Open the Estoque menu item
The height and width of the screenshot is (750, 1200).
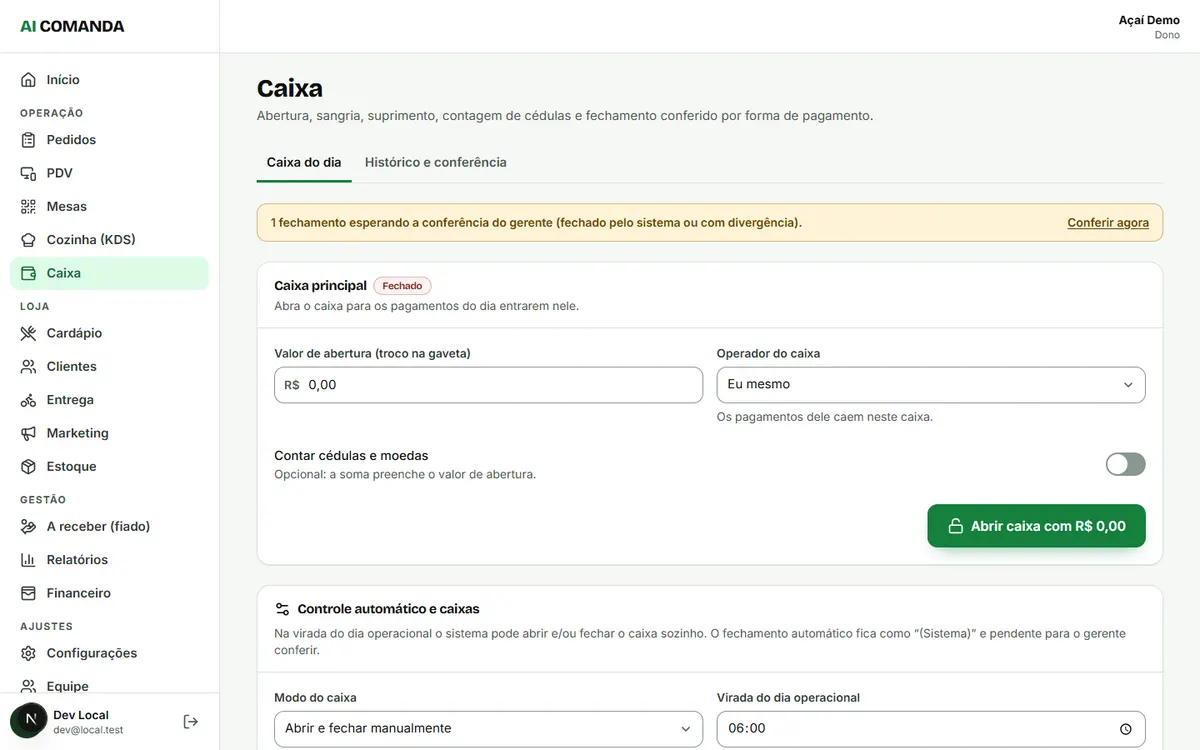[109, 467]
